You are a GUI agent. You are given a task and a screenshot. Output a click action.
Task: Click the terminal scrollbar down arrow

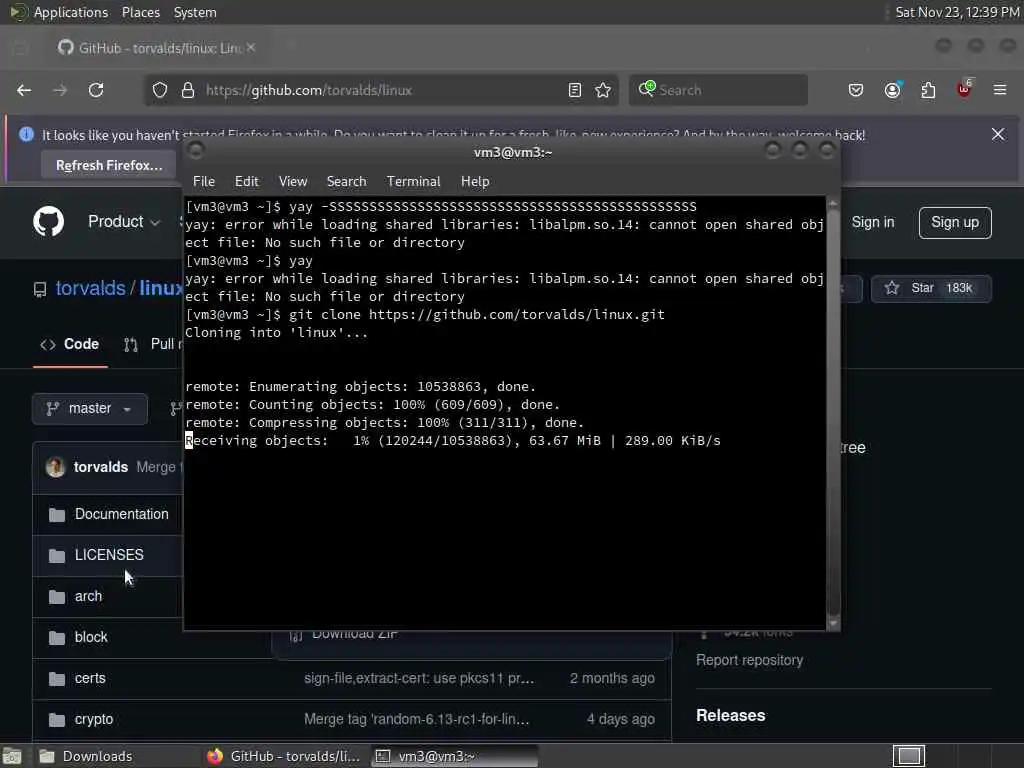833,624
